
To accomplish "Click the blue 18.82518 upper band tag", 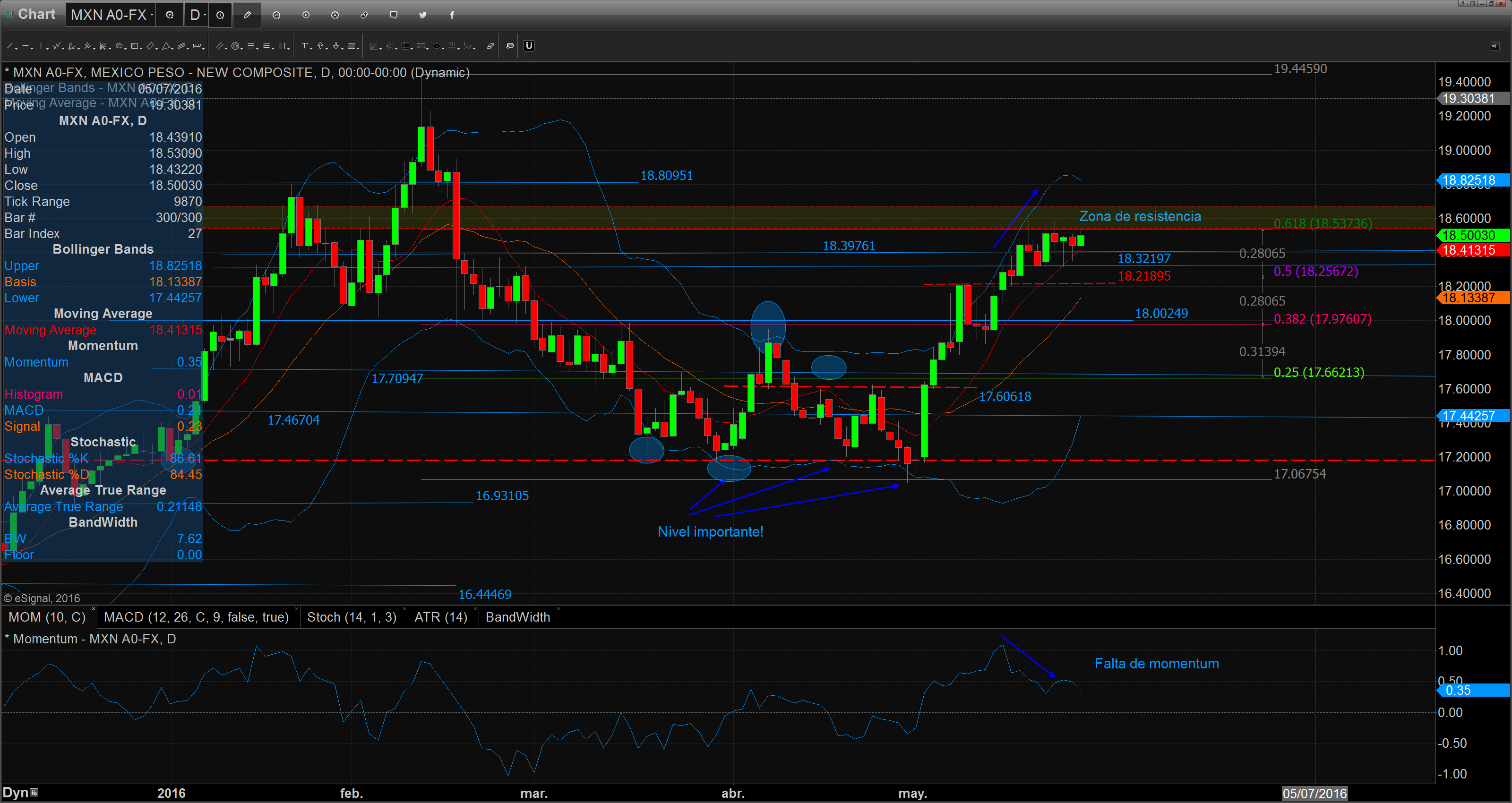I will (x=1473, y=180).
